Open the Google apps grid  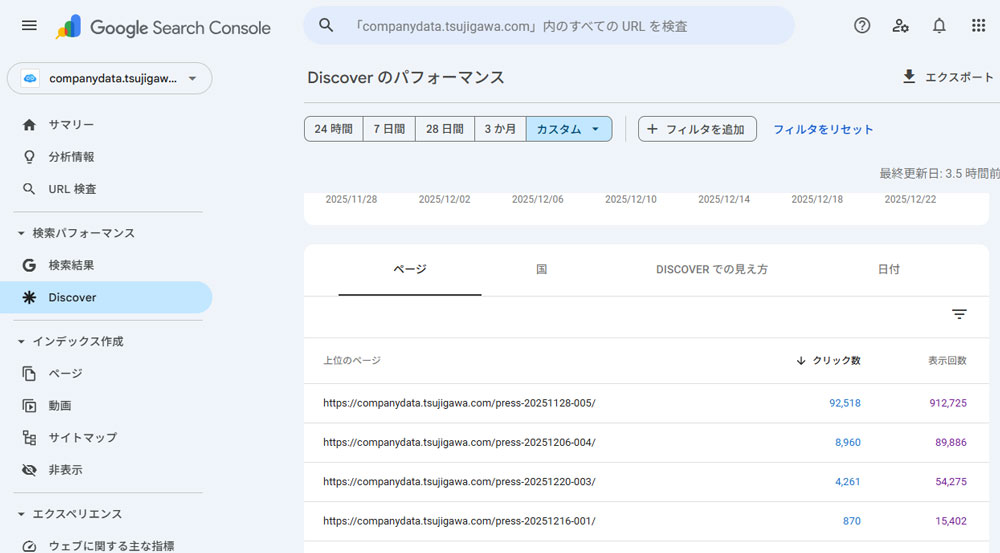[x=978, y=26]
